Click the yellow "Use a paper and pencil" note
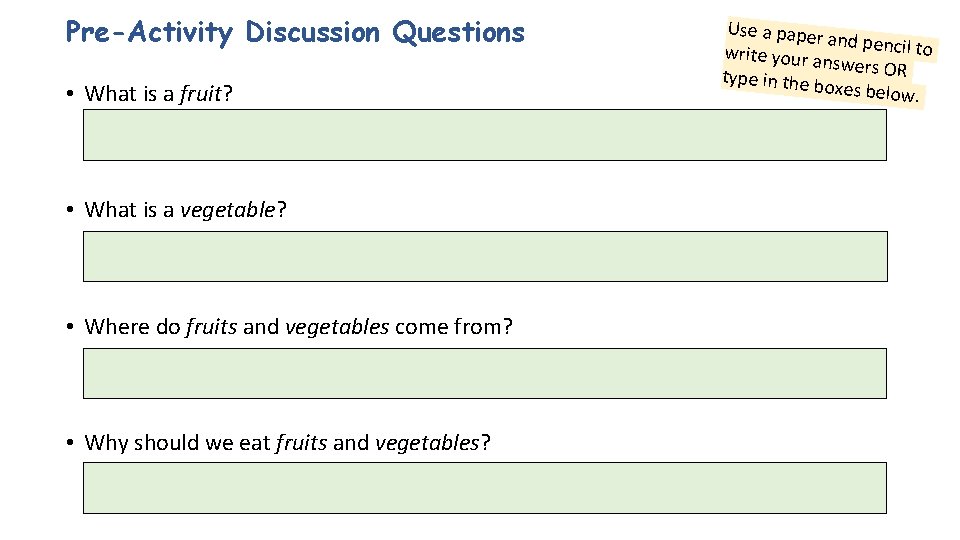The image size is (960, 540). click(x=828, y=62)
